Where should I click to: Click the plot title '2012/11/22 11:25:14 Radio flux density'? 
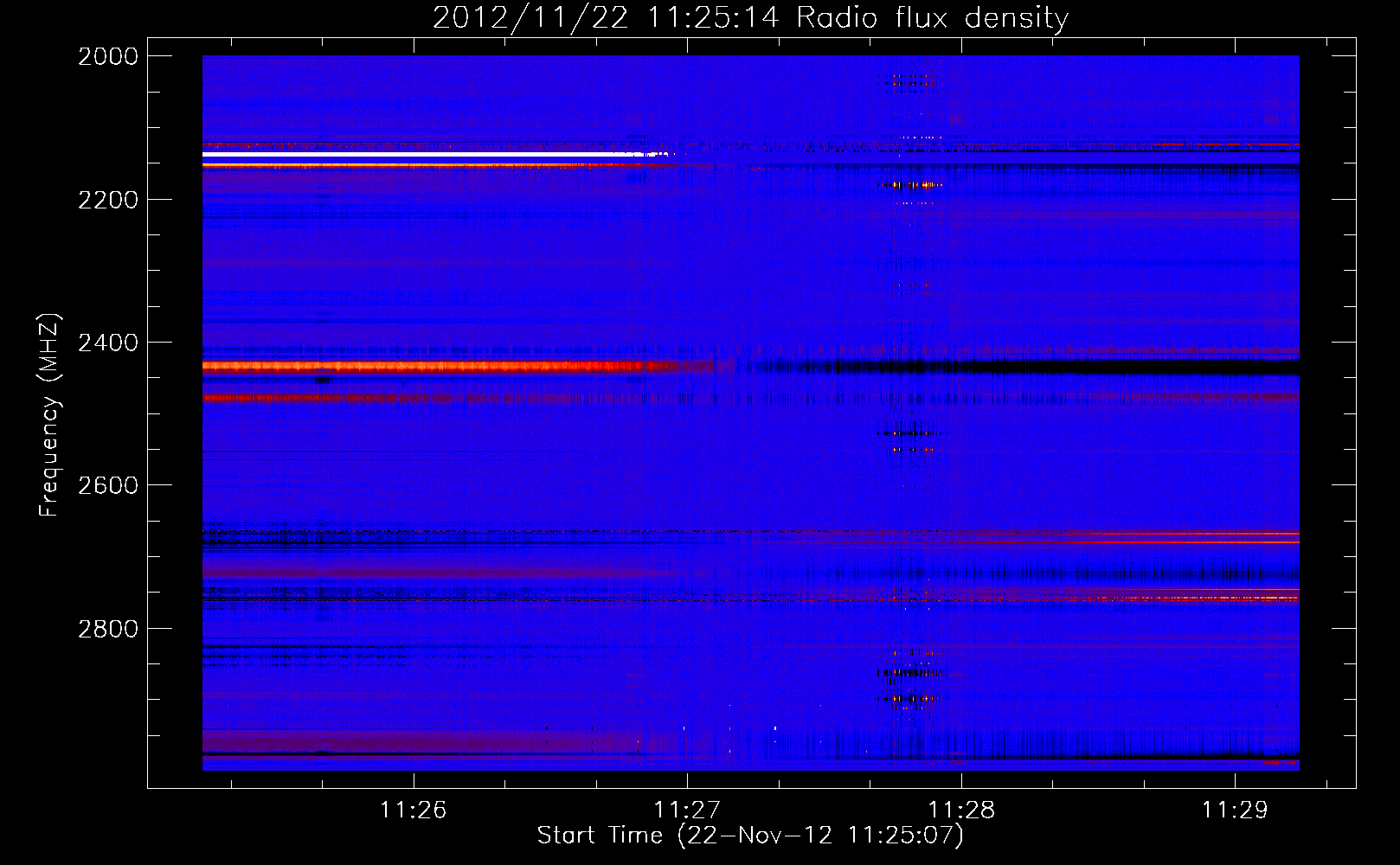[x=750, y=17]
